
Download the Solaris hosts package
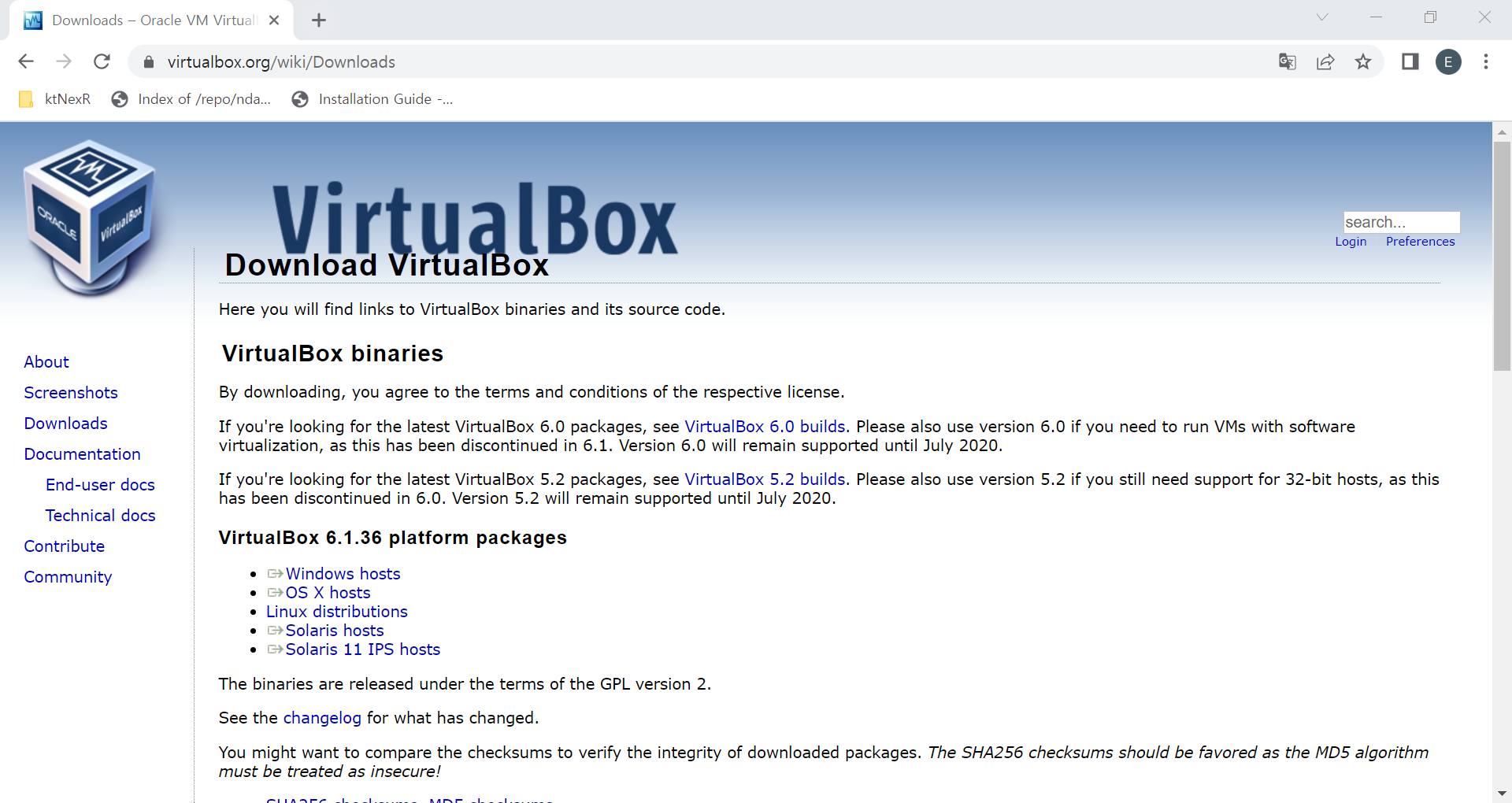335,631
